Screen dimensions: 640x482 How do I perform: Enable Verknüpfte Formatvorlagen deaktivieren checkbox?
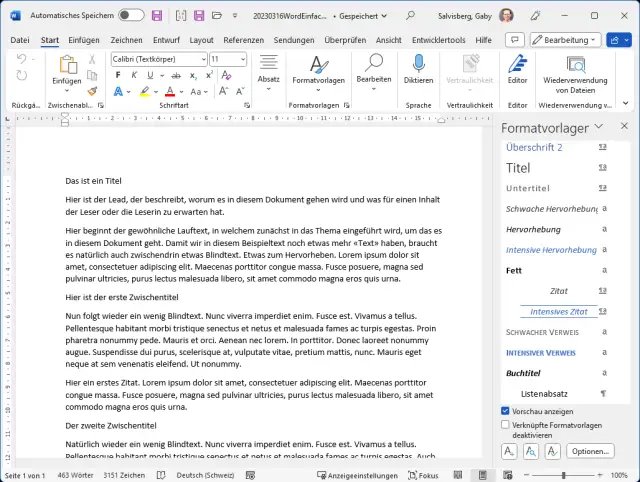[x=505, y=424]
